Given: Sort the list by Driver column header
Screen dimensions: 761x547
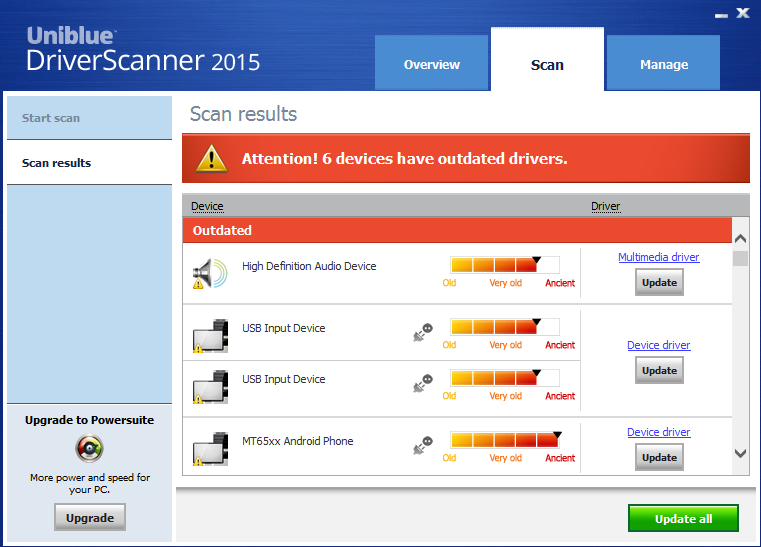Looking at the screenshot, I should pos(605,206).
